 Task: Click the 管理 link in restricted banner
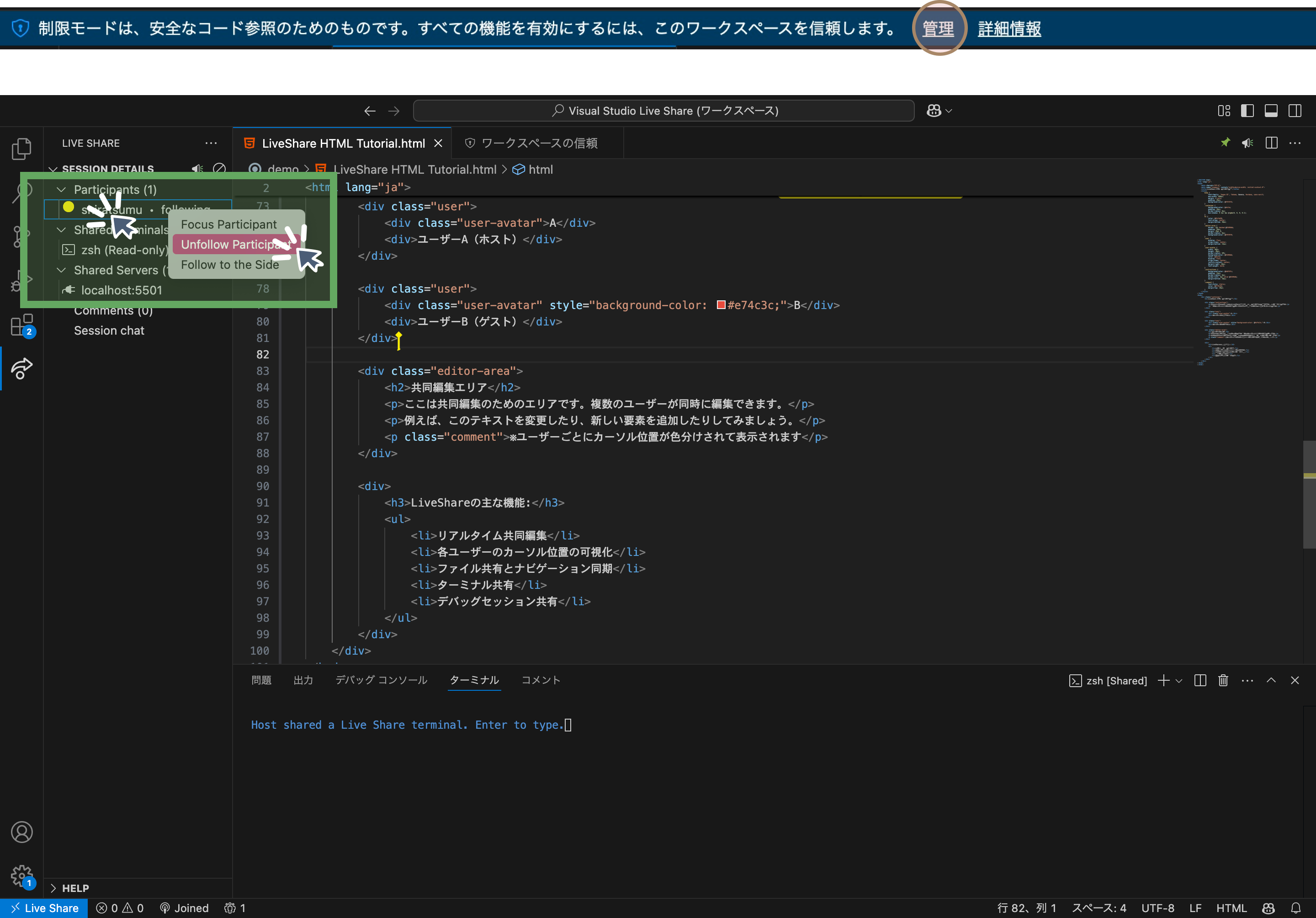(938, 28)
